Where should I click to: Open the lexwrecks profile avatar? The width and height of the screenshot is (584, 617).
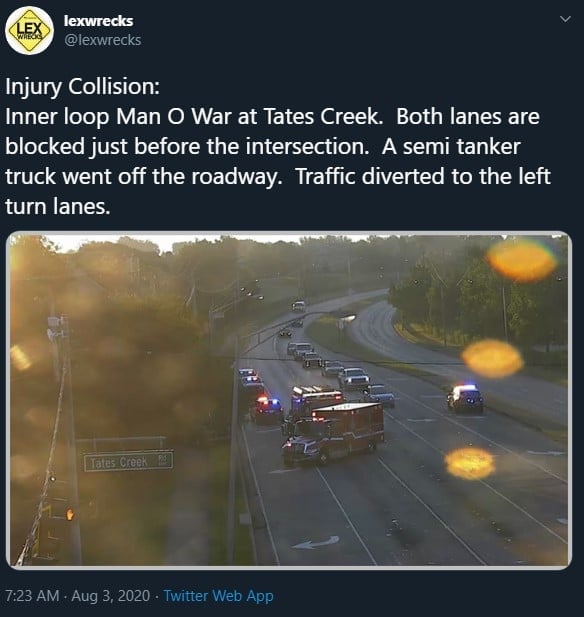pyautogui.click(x=29, y=30)
